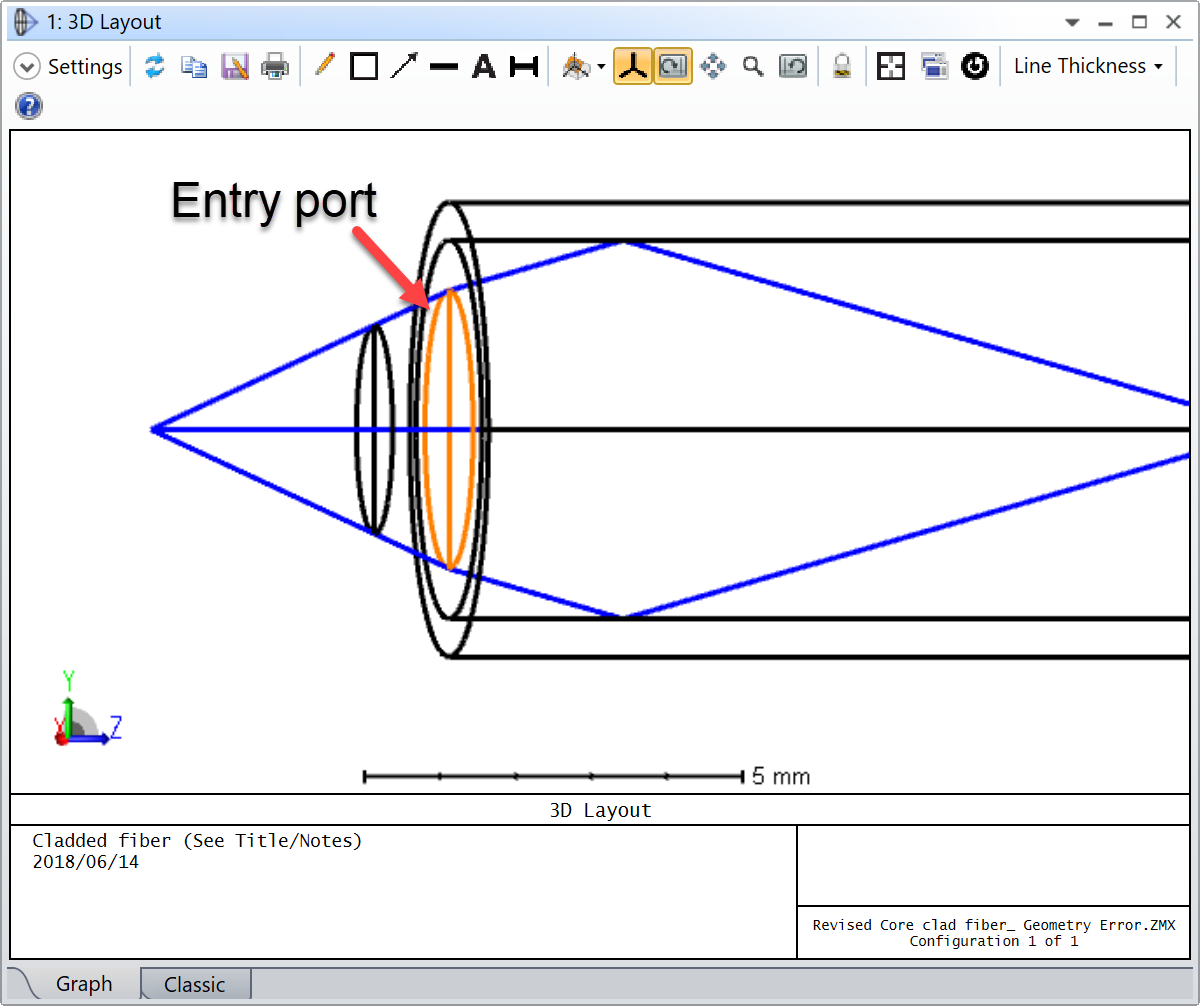Click the 'Entry port' annotation text

point(274,201)
